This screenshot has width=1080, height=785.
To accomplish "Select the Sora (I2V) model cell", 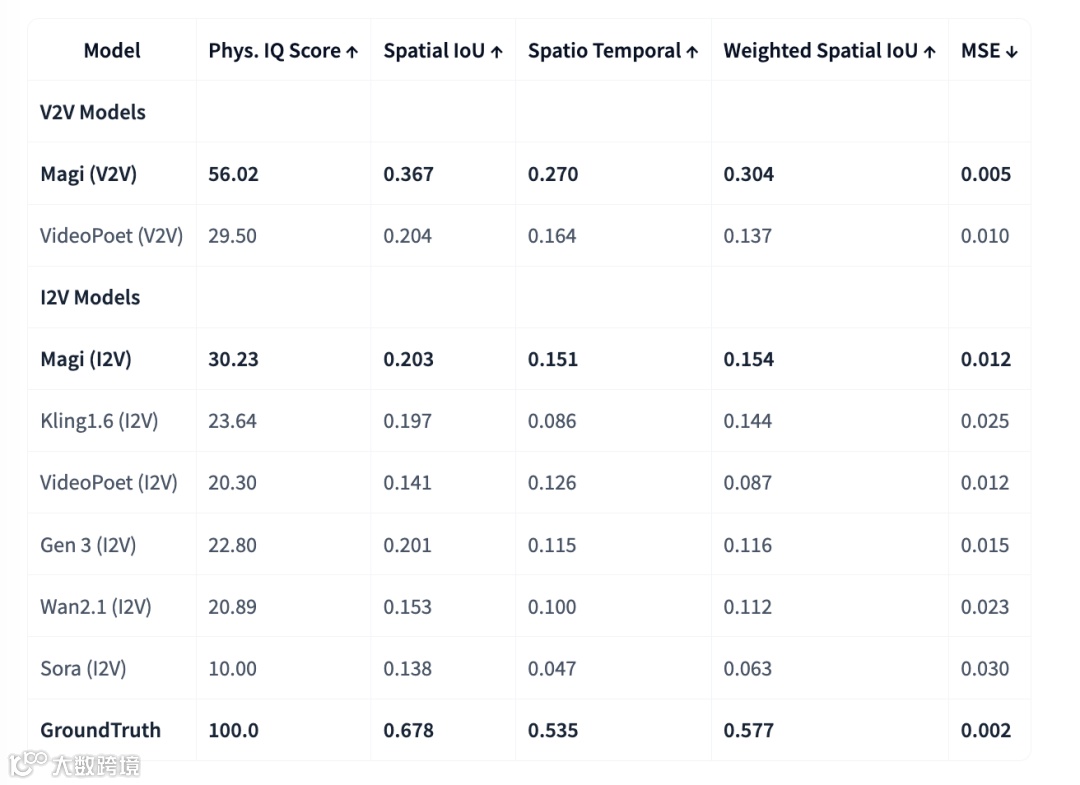I will pos(83,669).
